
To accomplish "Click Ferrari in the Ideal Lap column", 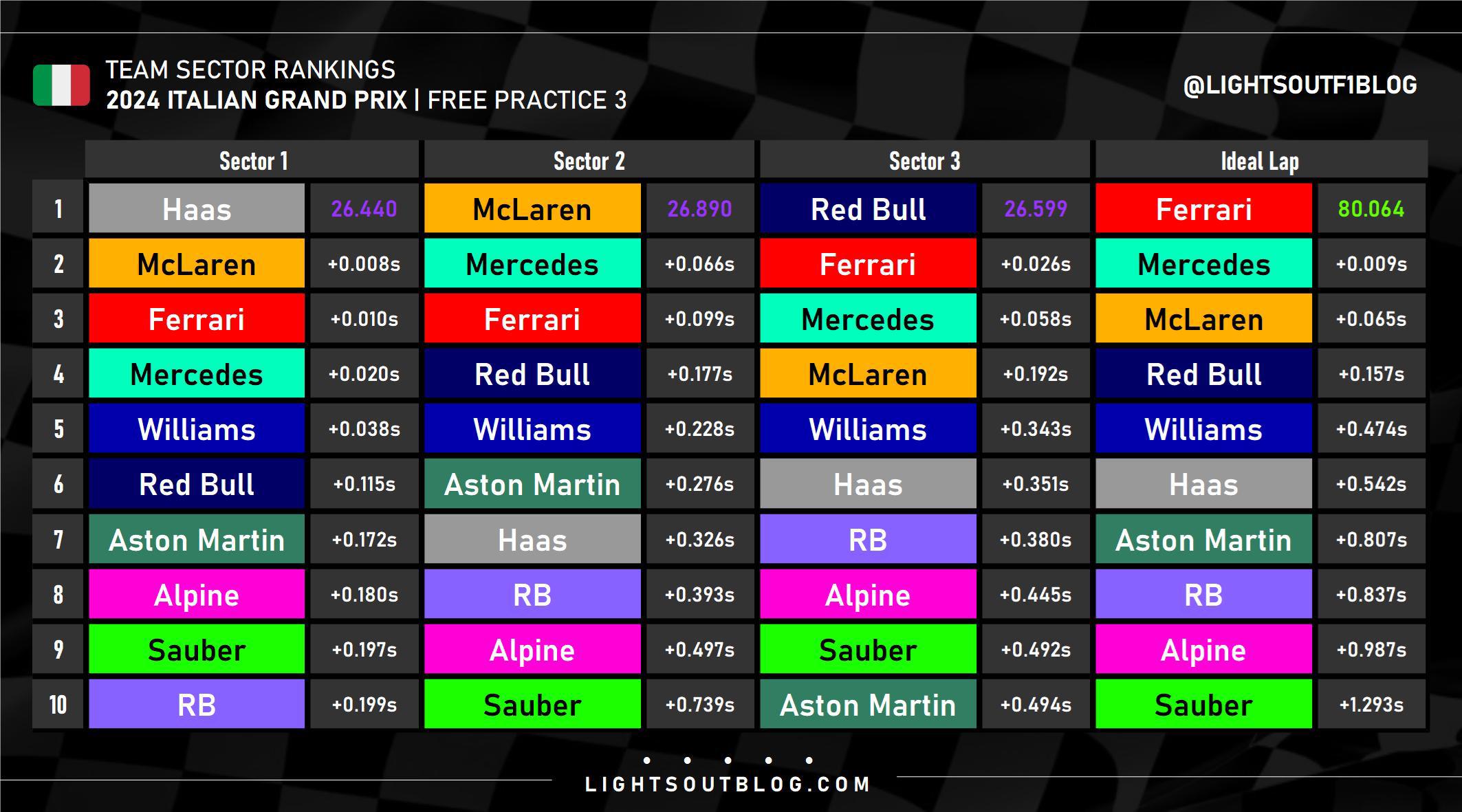I will (1203, 208).
